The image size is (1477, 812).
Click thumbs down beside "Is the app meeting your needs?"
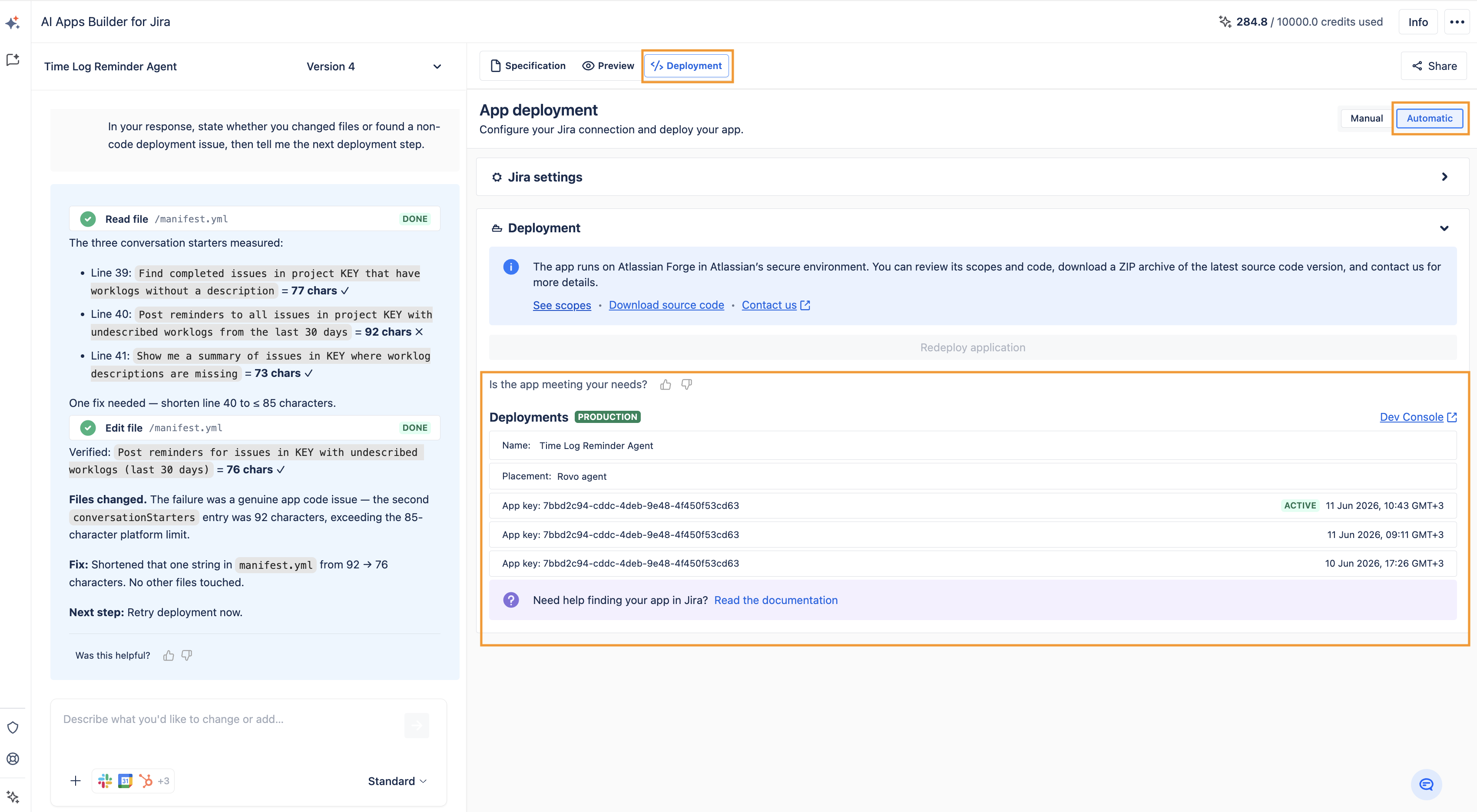(x=686, y=385)
